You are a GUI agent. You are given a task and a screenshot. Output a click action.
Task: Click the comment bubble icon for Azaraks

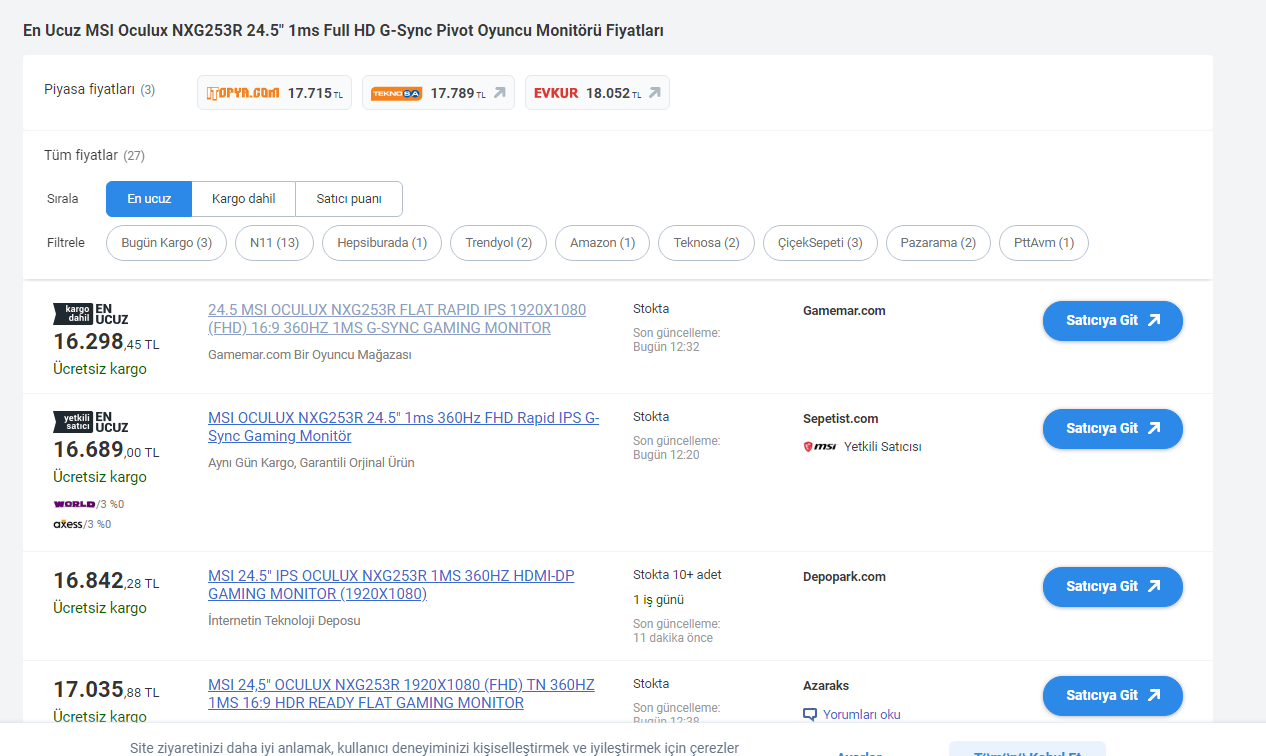[x=810, y=715]
